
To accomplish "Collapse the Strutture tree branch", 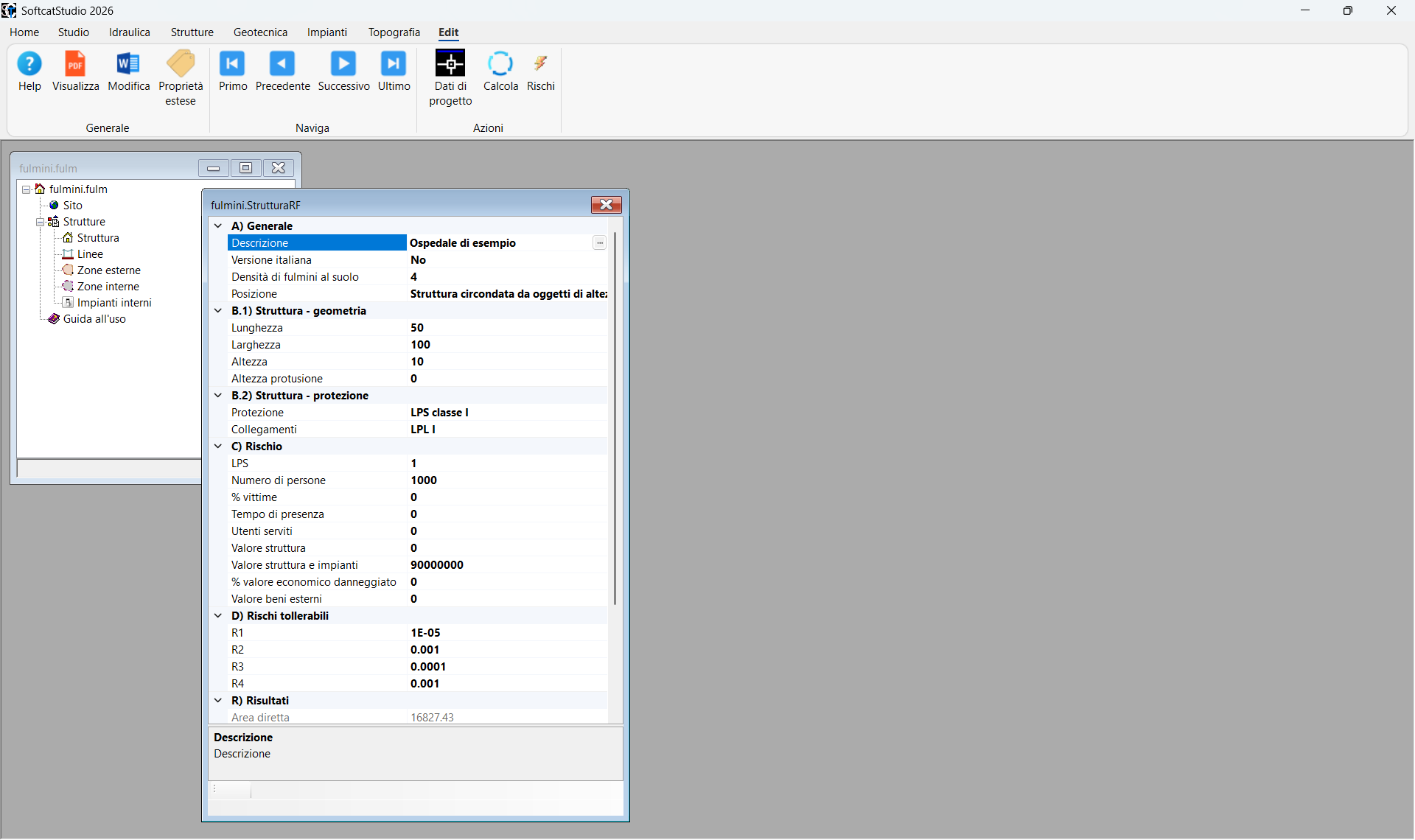I will coord(41,222).
